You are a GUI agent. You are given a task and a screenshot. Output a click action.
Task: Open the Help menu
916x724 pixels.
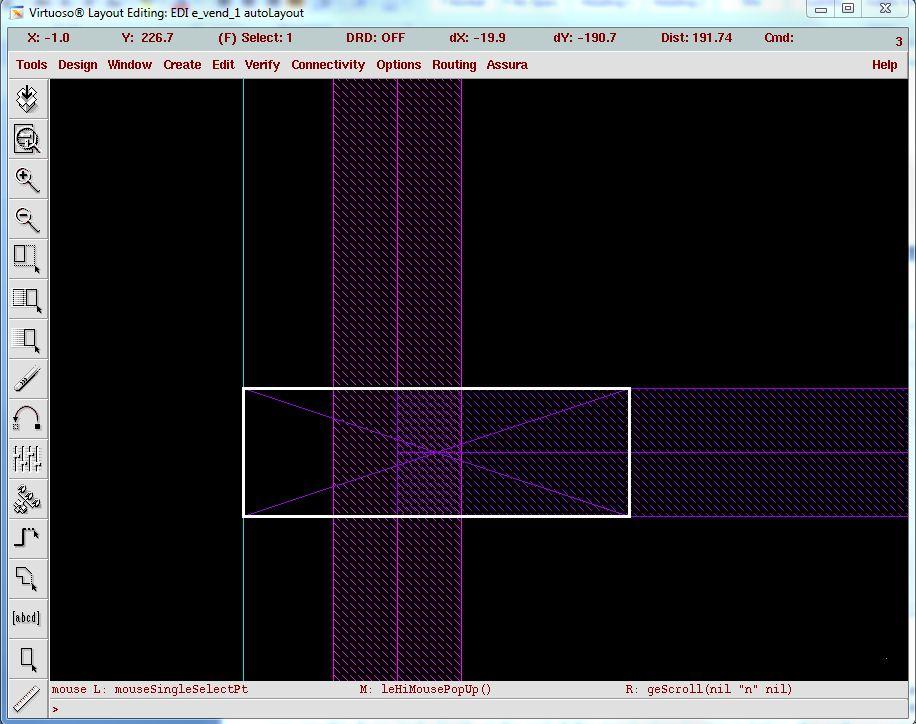(x=884, y=65)
